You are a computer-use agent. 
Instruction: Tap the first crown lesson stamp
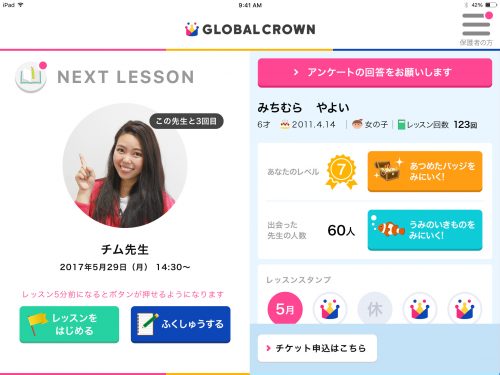point(330,309)
